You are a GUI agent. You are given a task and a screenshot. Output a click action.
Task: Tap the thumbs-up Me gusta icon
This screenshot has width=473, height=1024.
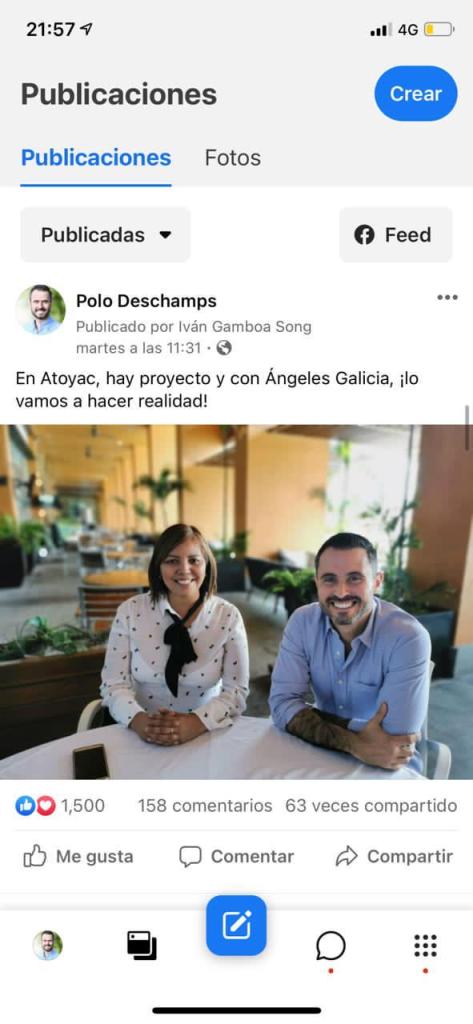click(x=34, y=856)
